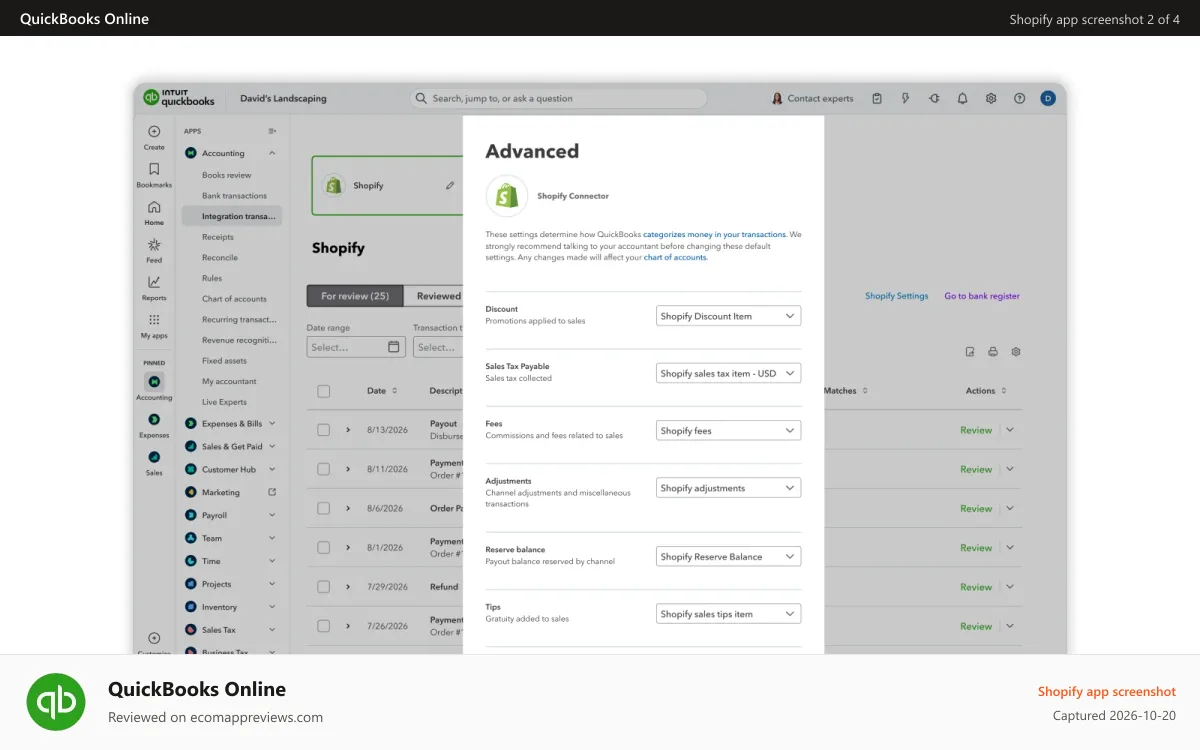
Task: Click Review for the 8/11/2026 transaction
Action: click(976, 469)
